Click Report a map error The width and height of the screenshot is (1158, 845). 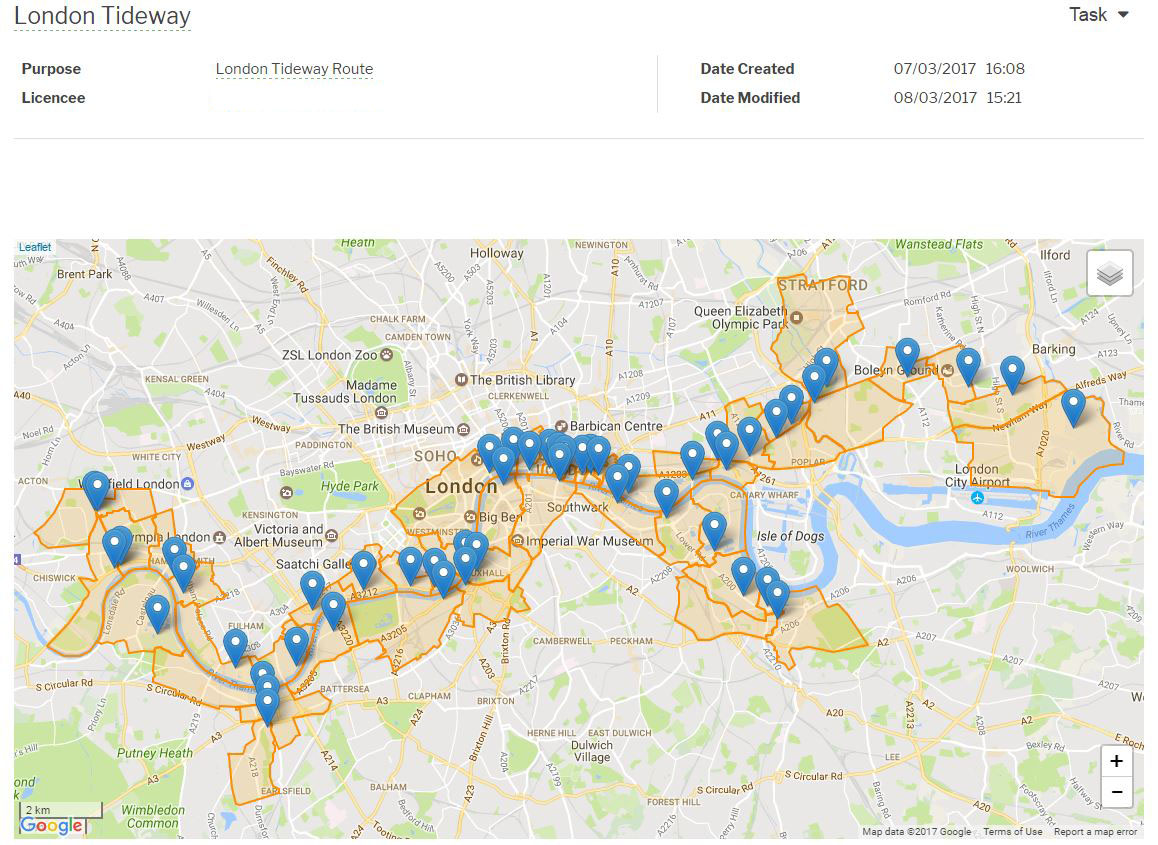(x=1095, y=832)
